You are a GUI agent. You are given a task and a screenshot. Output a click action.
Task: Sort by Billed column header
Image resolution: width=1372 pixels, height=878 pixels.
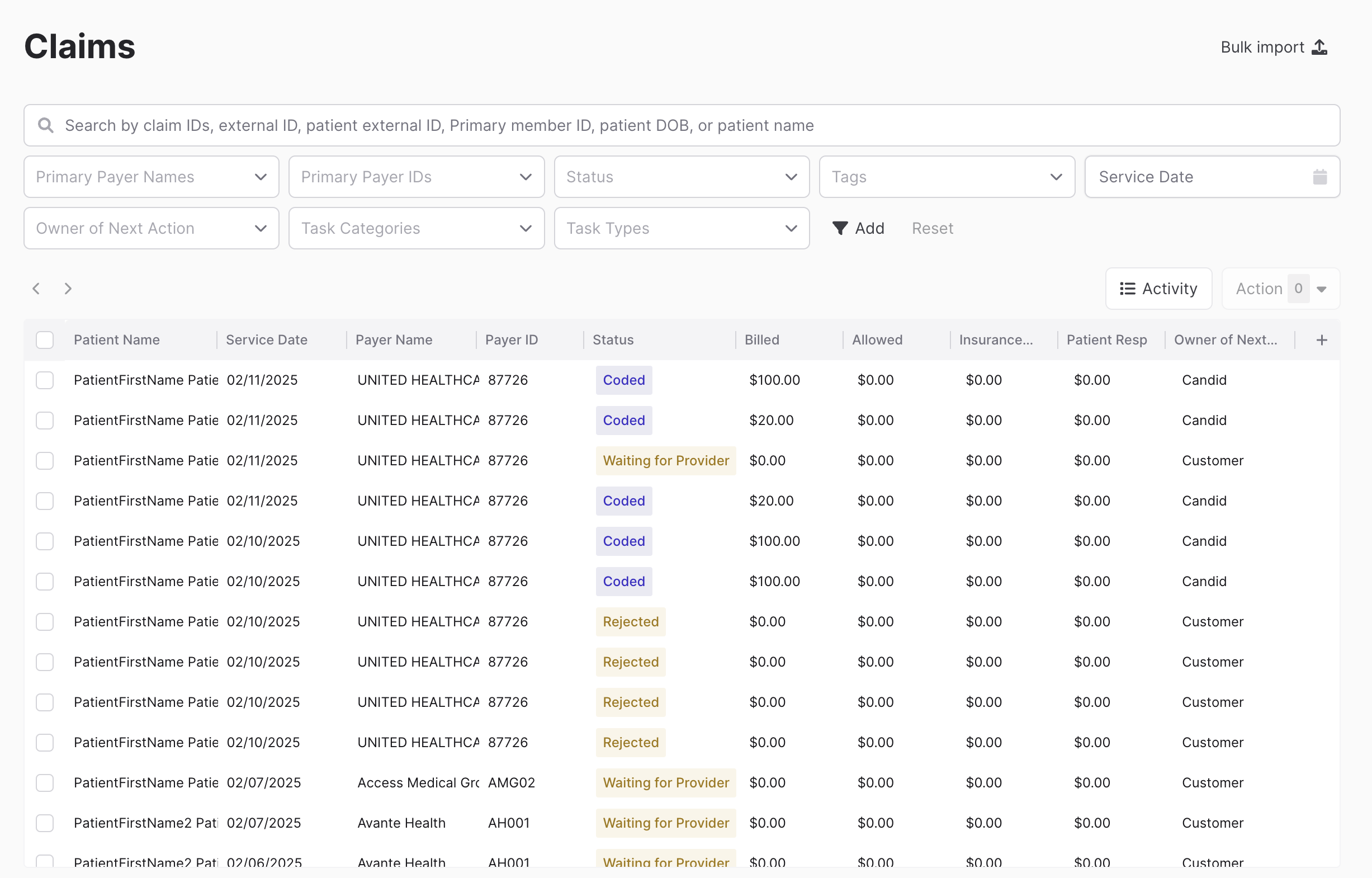coord(761,341)
